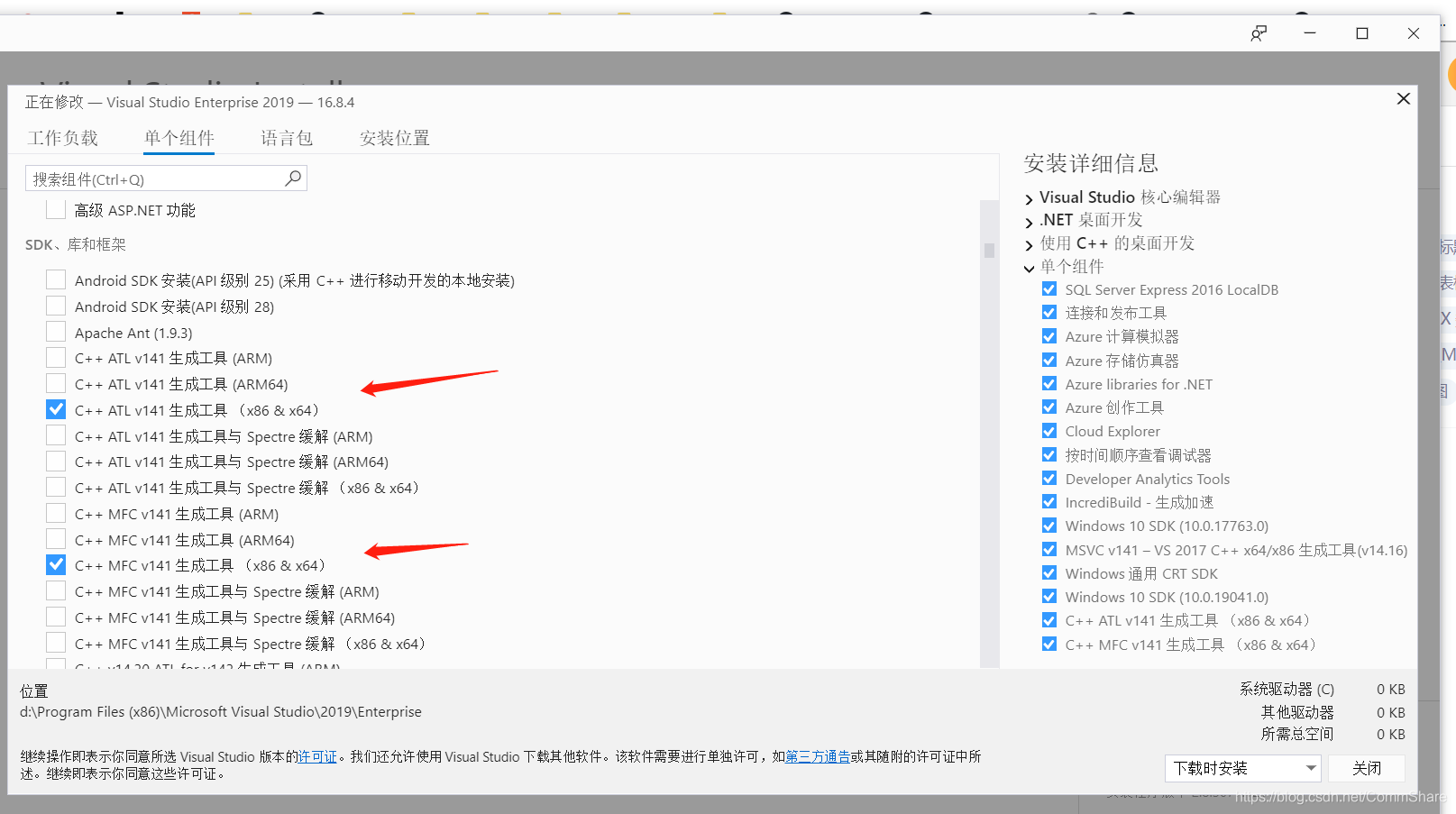Click the SDK、库和框架 section heading

click(76, 244)
